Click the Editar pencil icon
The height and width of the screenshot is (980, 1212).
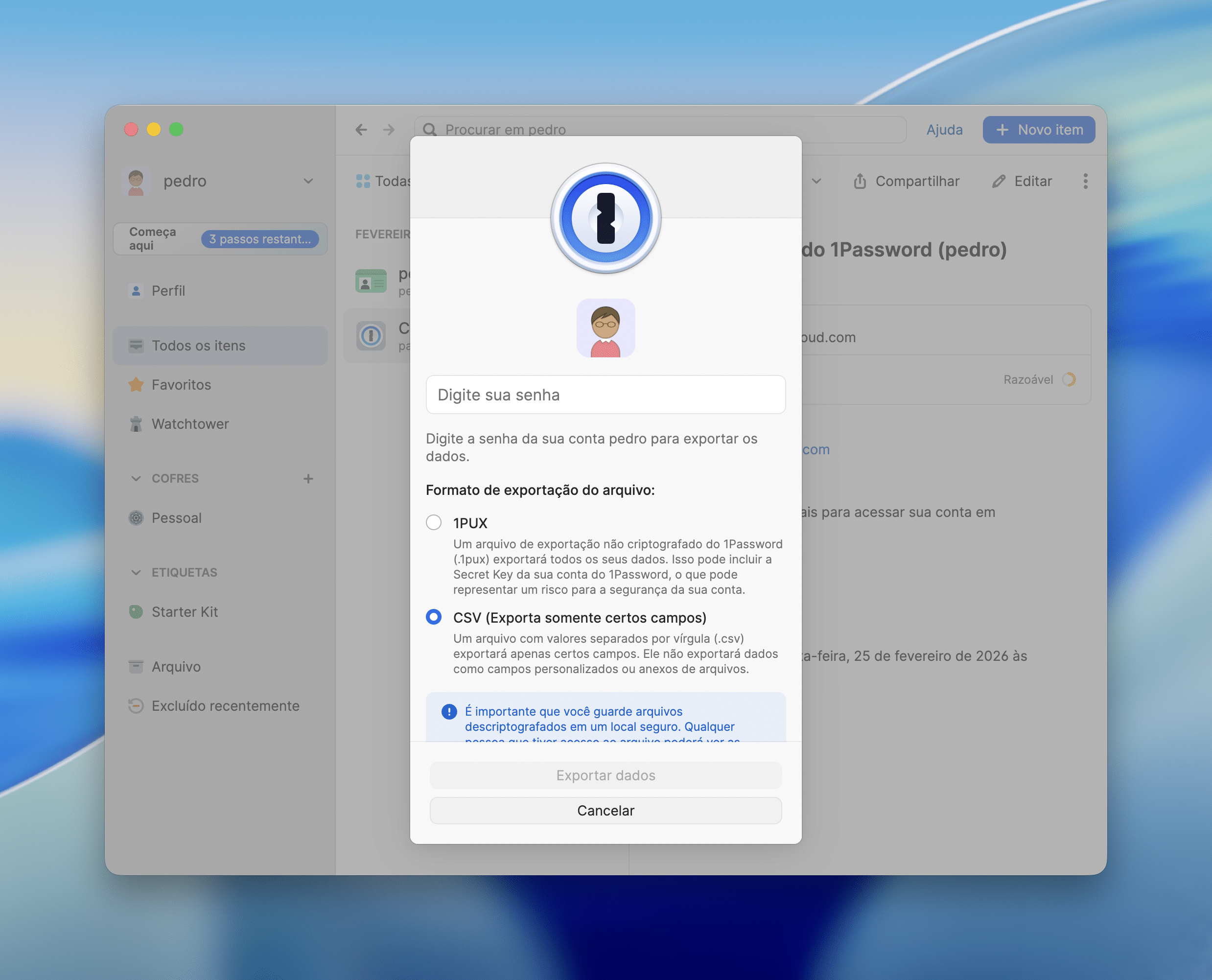999,181
